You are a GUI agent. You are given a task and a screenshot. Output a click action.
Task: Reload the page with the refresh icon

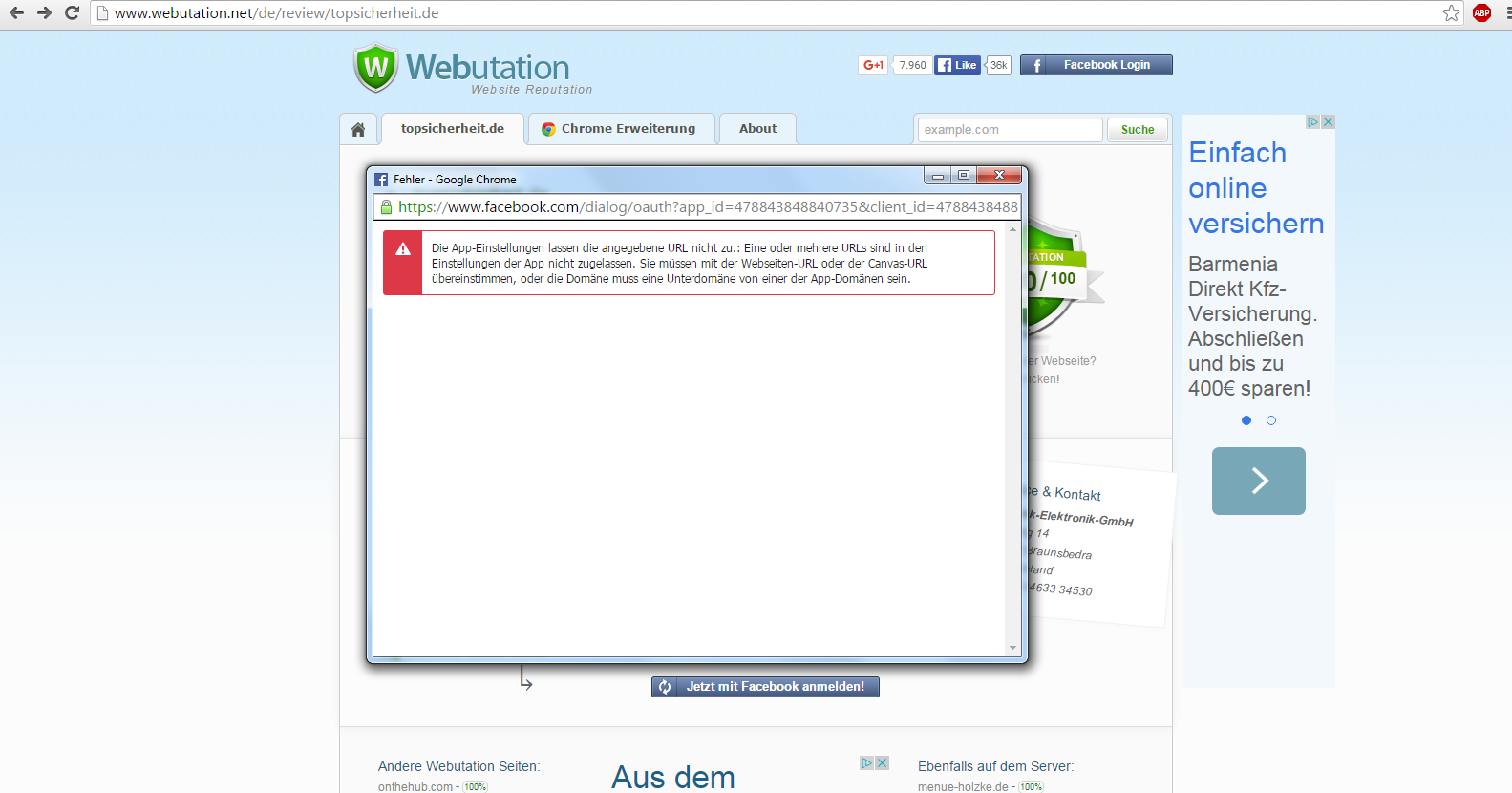(x=72, y=12)
